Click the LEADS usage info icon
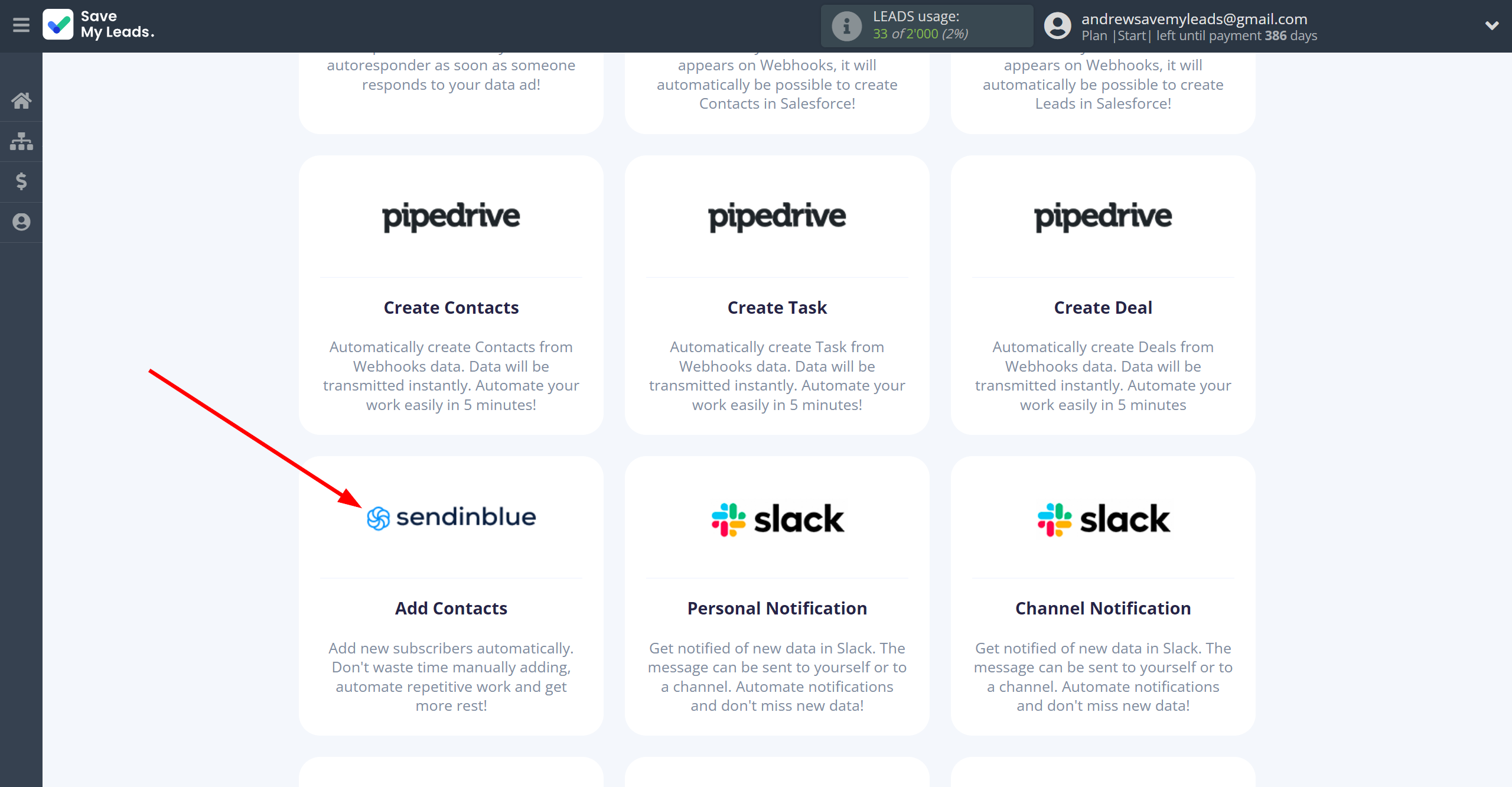Image resolution: width=1512 pixels, height=787 pixels. pos(846,26)
